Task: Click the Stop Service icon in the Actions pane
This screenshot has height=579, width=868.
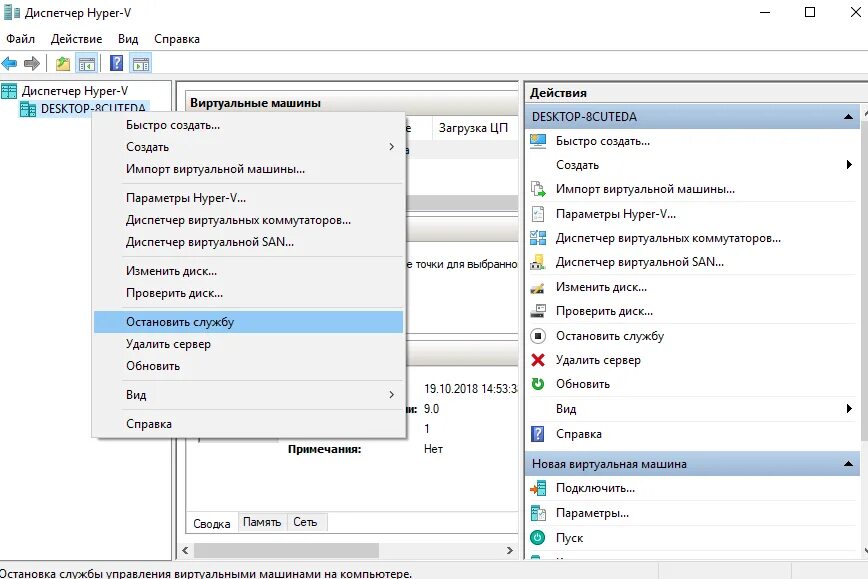Action: pyautogui.click(x=538, y=336)
